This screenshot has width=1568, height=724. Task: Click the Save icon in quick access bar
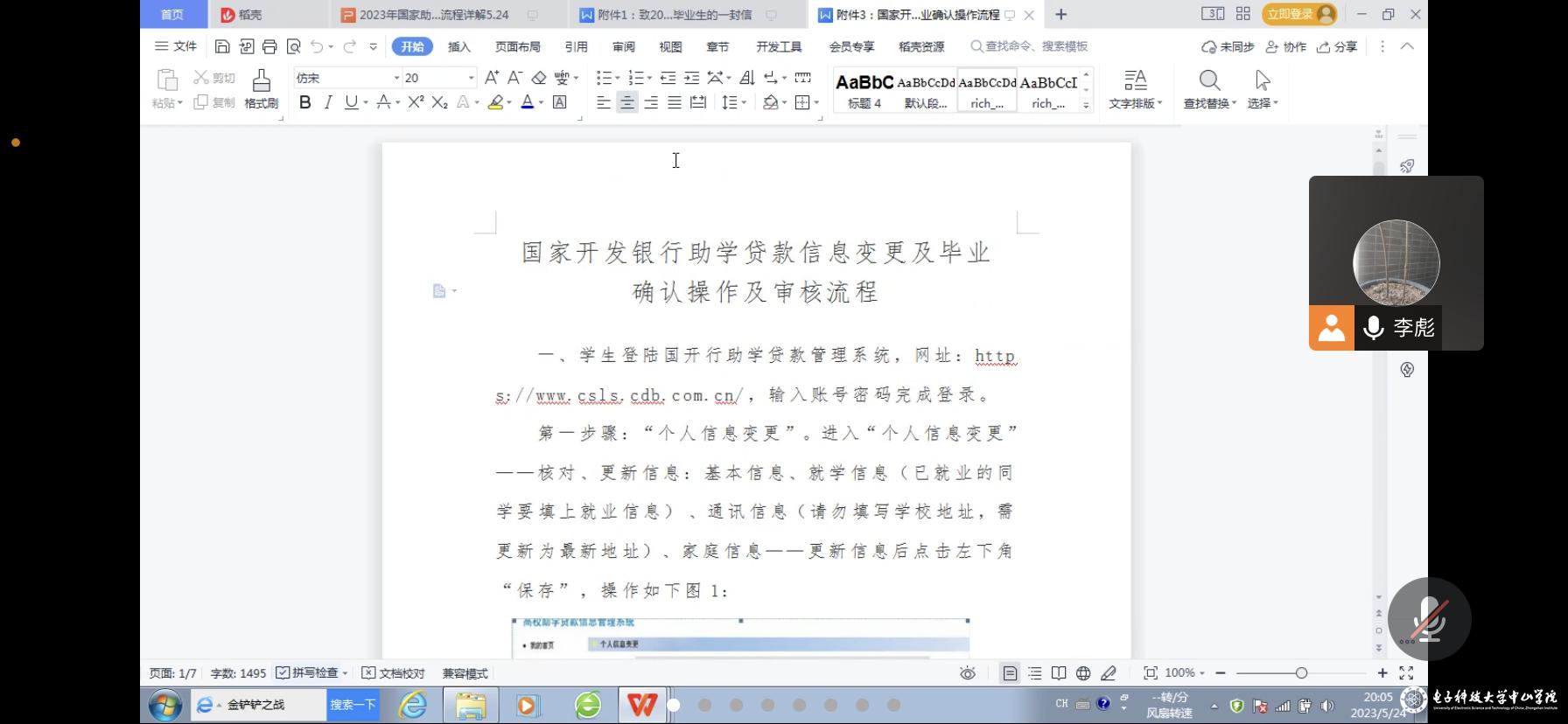tap(222, 46)
